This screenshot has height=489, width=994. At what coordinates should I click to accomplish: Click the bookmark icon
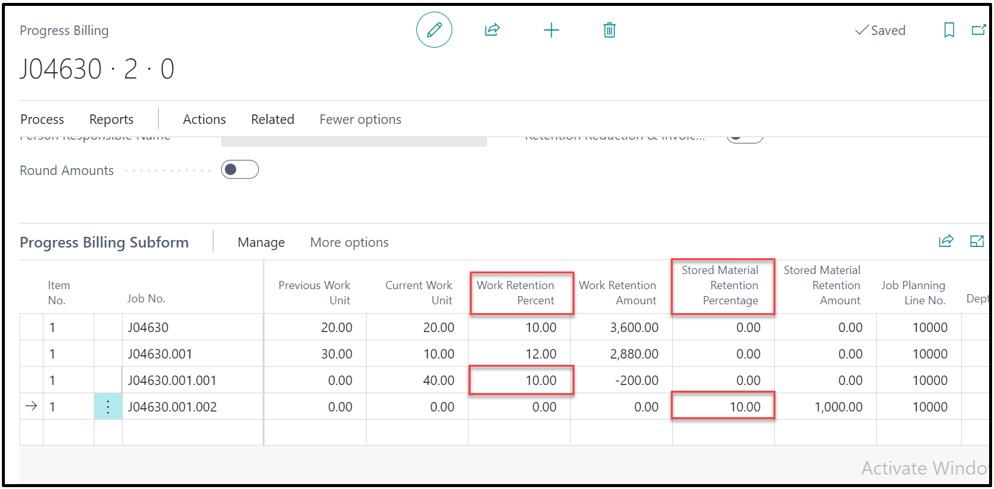[949, 30]
